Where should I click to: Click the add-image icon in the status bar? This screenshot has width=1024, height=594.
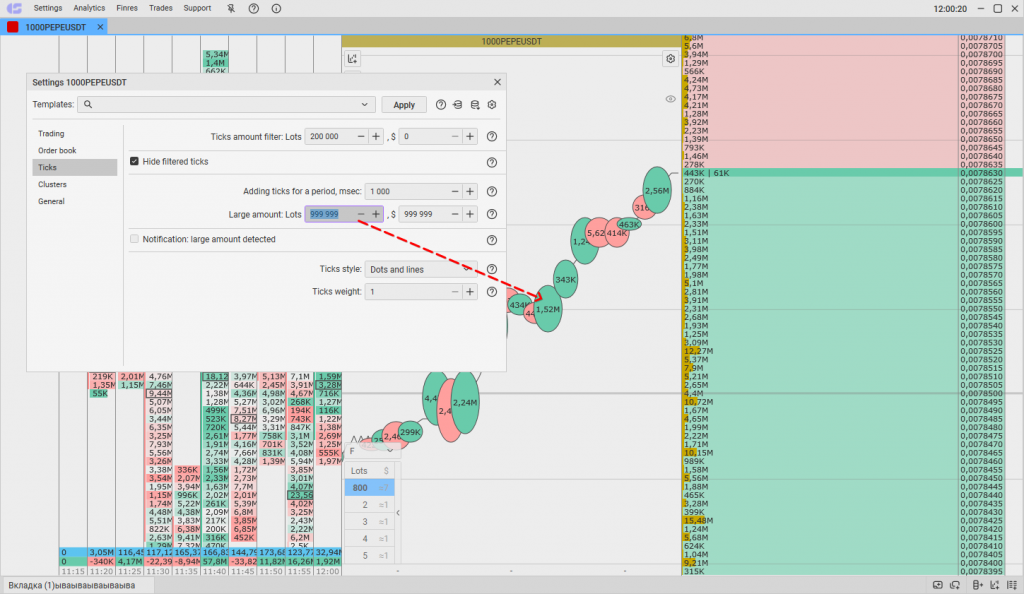coord(938,585)
